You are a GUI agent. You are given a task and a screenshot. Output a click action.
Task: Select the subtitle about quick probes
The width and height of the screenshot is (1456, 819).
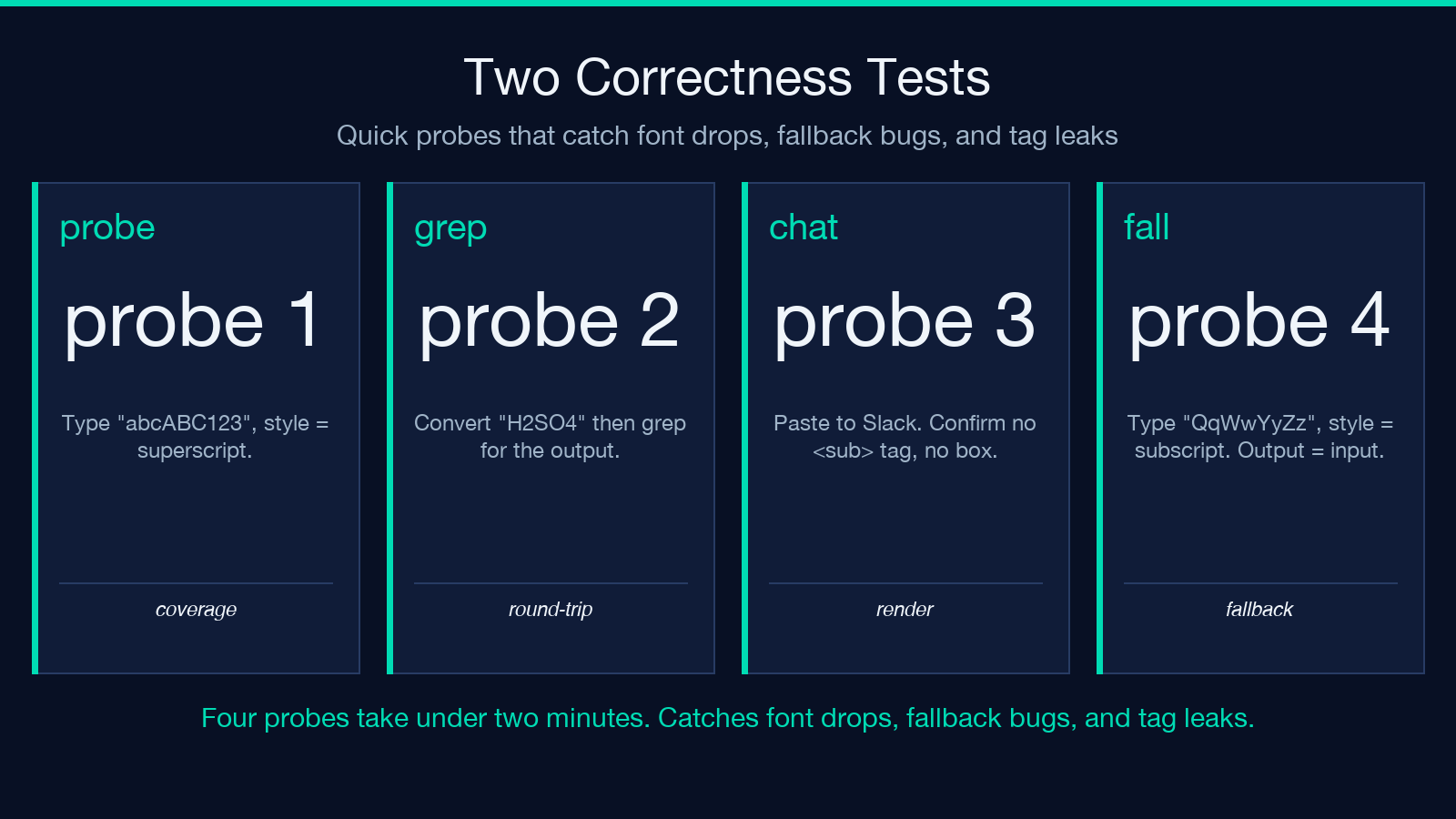click(x=727, y=136)
